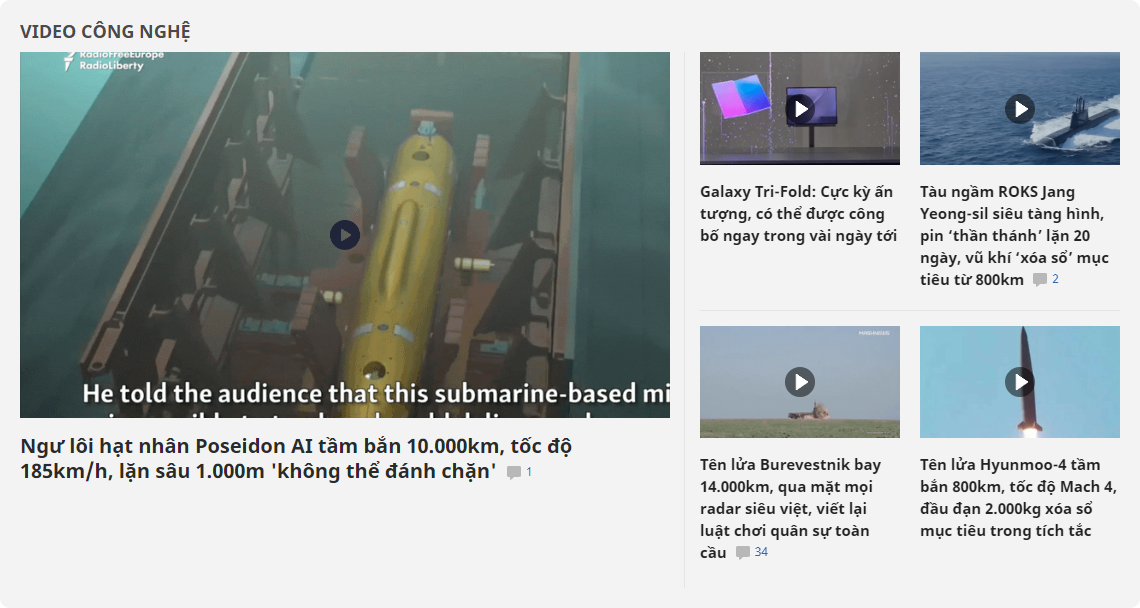Open the Tàu ngầm ROKS Jang Yeong-sil headline
This screenshot has height=608, width=1140.
pyautogui.click(x=1012, y=235)
